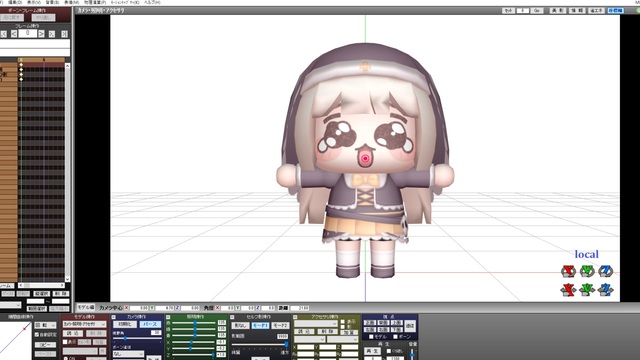
Task: Toggle the 表示 checkbox in the accessory panel
Action: (343, 322)
